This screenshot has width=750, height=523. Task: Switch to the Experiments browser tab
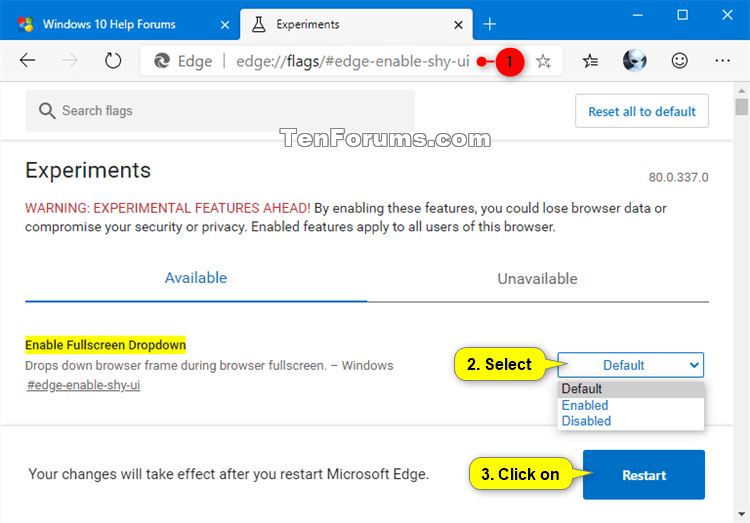356,24
